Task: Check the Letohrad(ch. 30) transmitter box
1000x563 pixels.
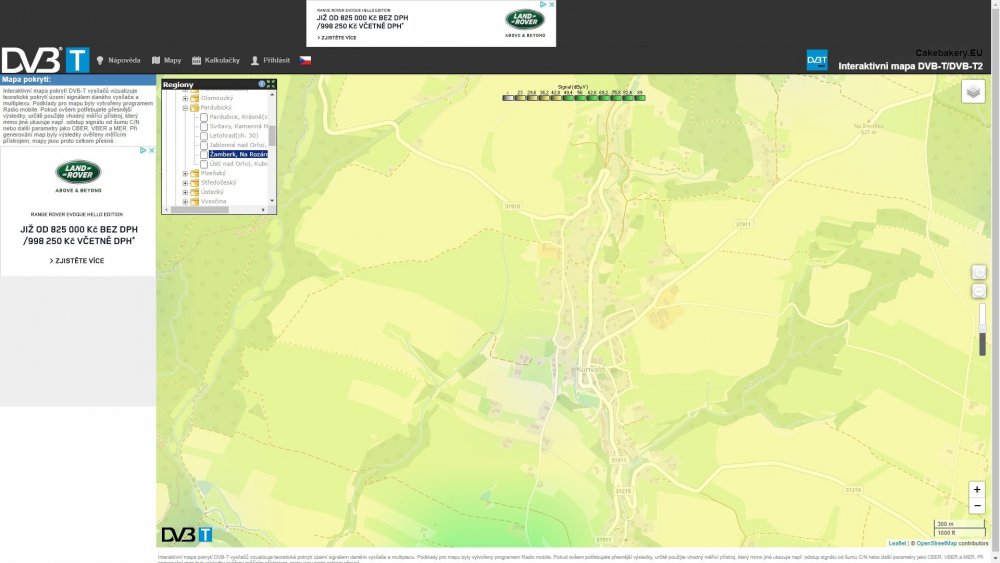Action: [204, 136]
